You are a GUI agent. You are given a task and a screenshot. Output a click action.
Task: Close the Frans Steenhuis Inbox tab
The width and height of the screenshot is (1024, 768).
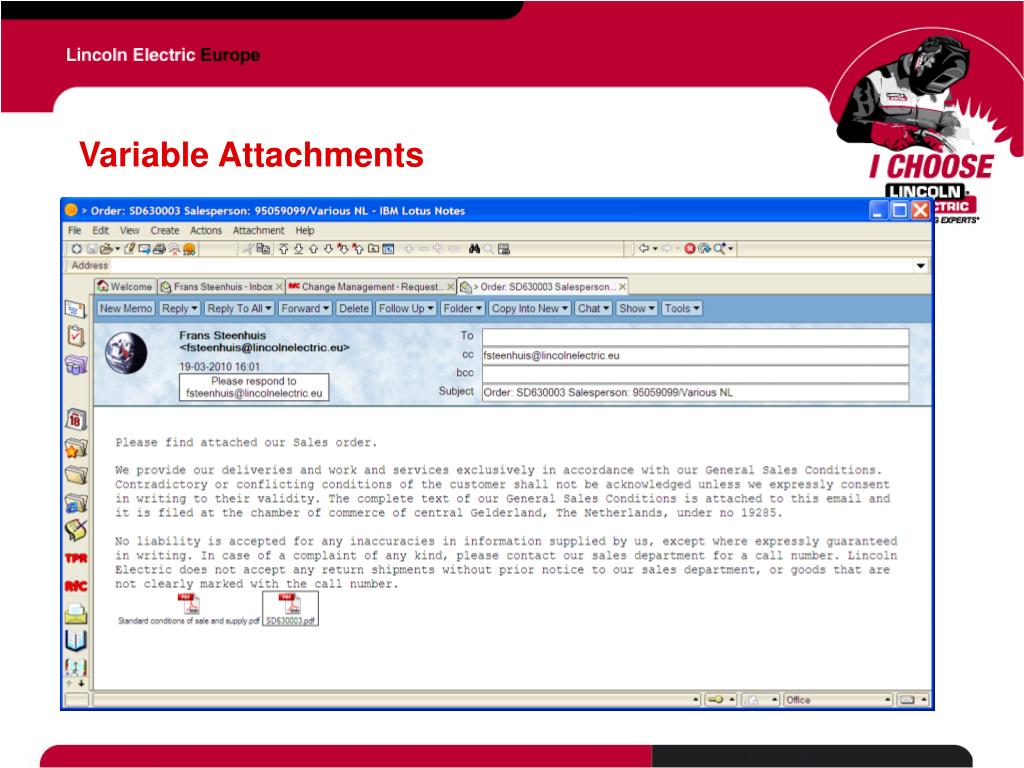[280, 287]
